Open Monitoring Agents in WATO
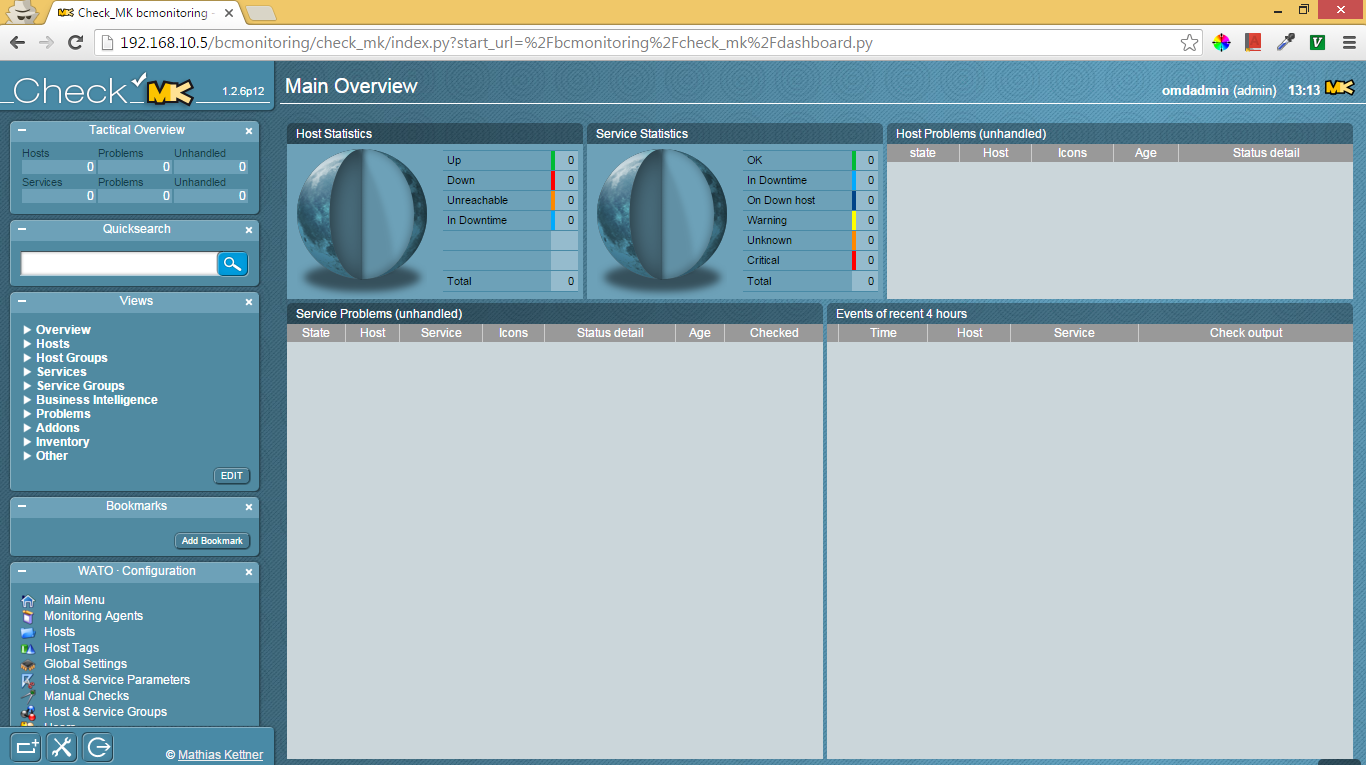Screen dimensions: 1366x765 pyautogui.click(x=93, y=616)
